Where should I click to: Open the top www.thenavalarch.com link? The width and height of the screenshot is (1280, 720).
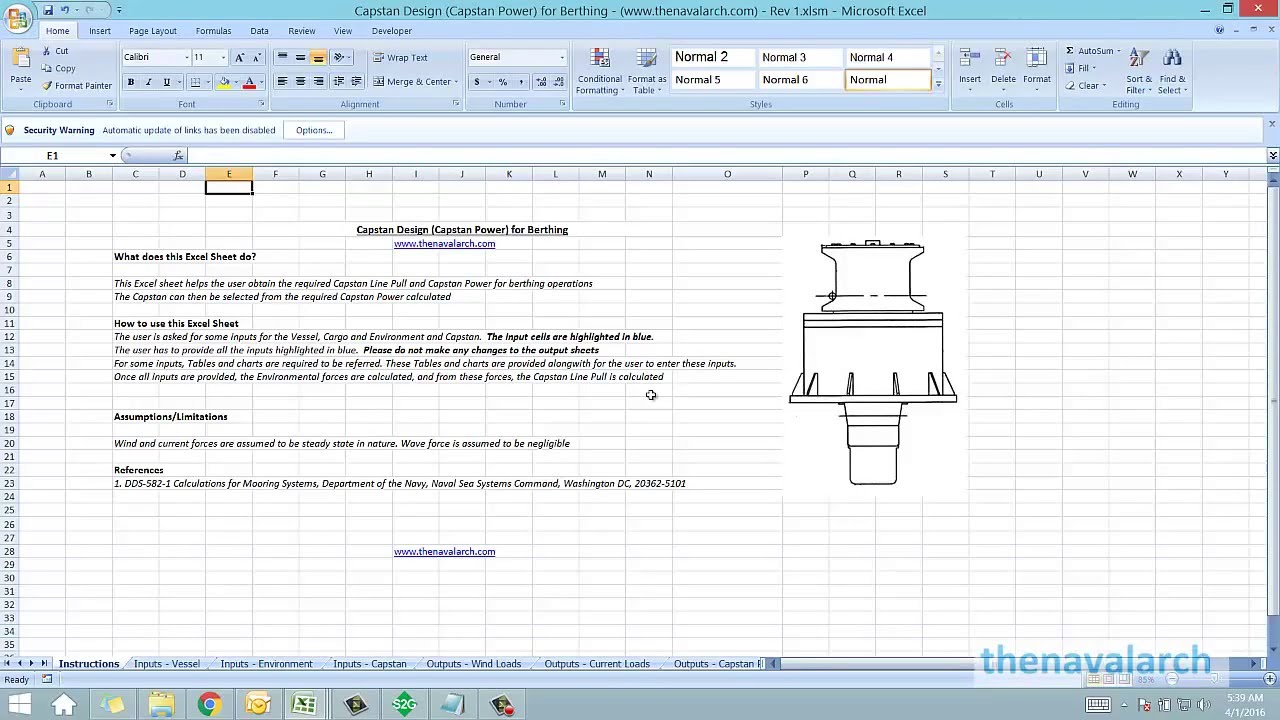[x=444, y=244]
